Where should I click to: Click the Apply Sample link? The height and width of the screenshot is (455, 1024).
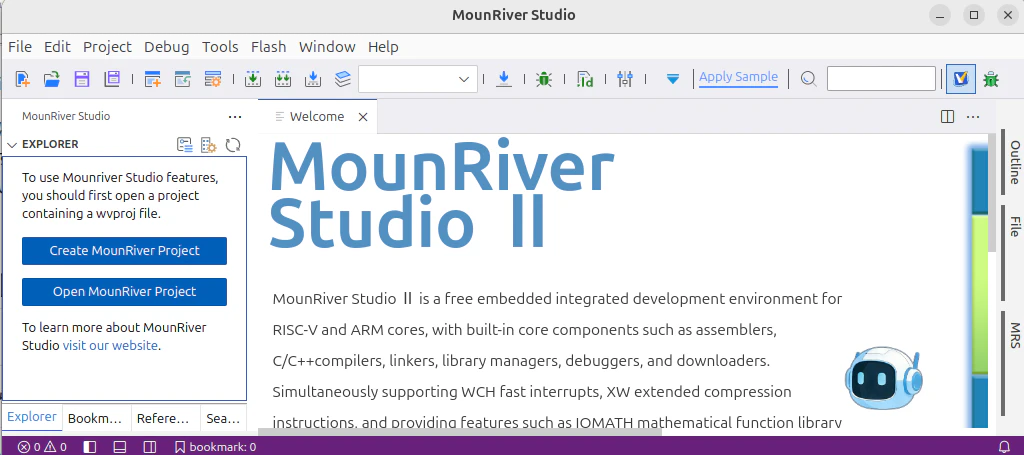[x=739, y=77]
